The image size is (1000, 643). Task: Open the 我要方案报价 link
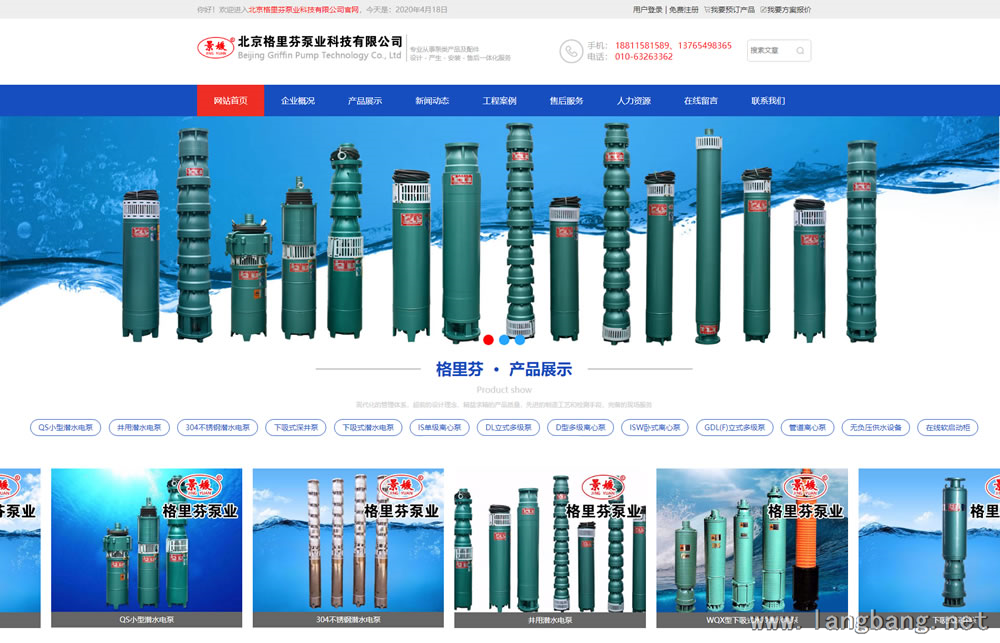(x=789, y=10)
